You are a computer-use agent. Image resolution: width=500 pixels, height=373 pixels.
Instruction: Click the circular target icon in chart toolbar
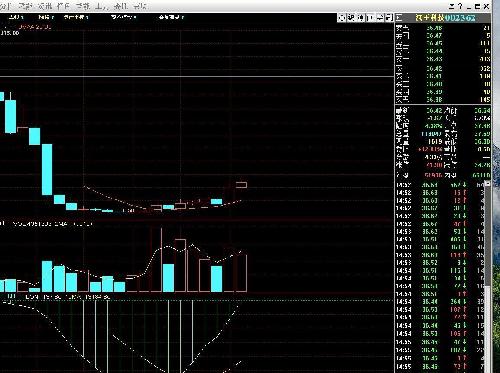pyautogui.click(x=342, y=18)
